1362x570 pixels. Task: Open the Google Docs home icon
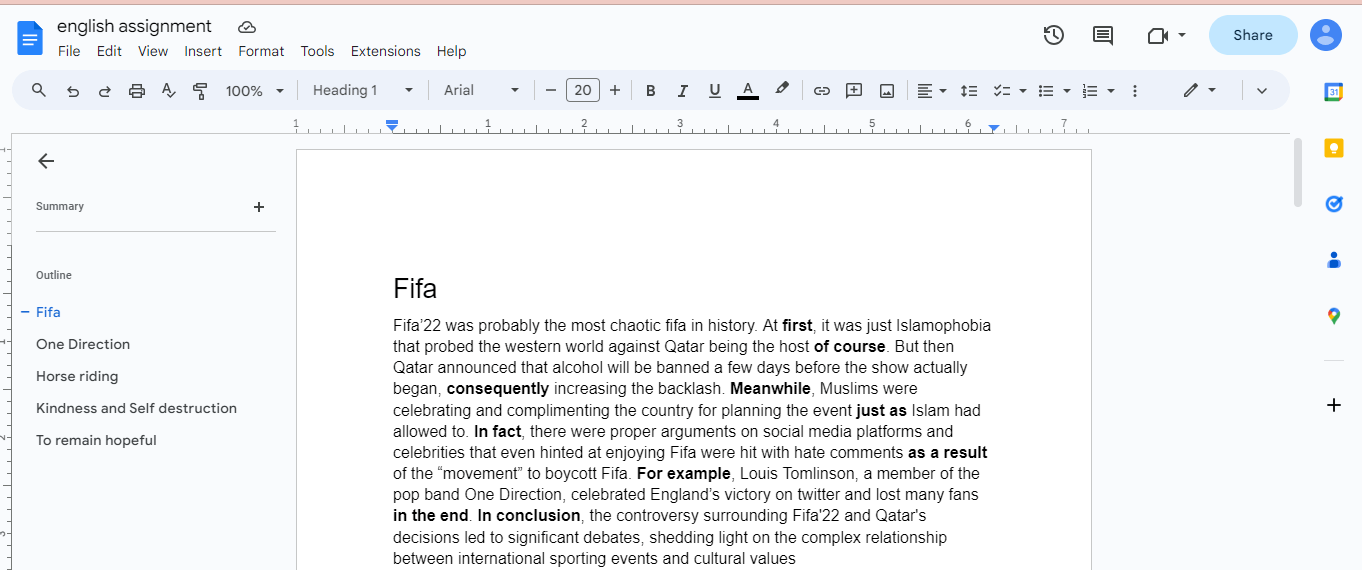[30, 38]
